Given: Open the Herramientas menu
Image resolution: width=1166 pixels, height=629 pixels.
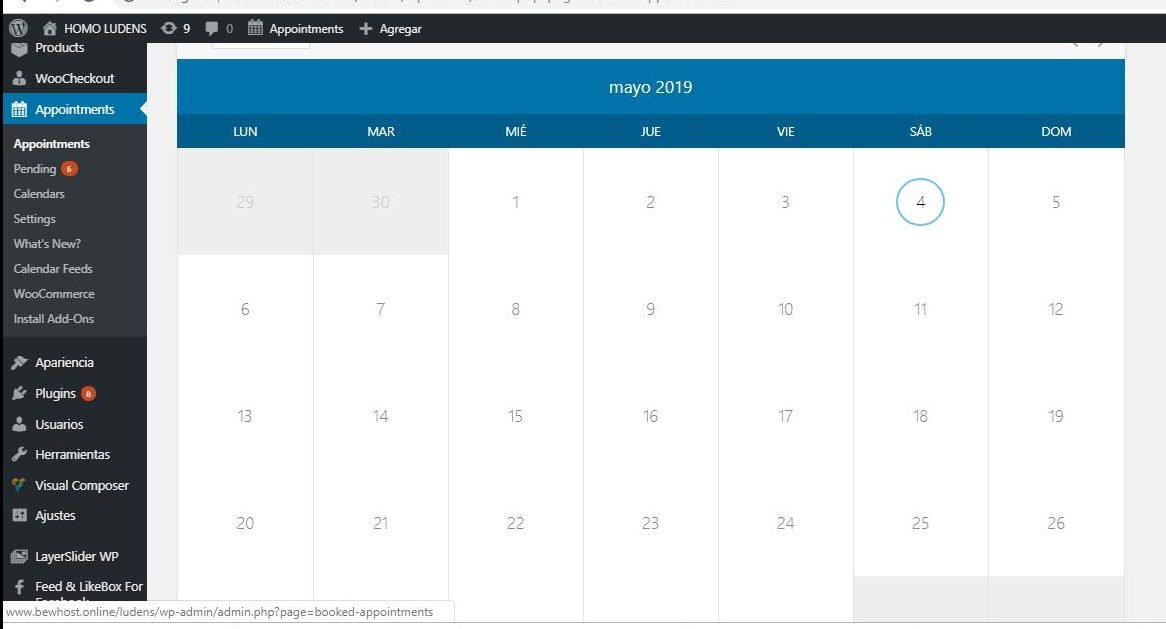Looking at the screenshot, I should click(74, 454).
